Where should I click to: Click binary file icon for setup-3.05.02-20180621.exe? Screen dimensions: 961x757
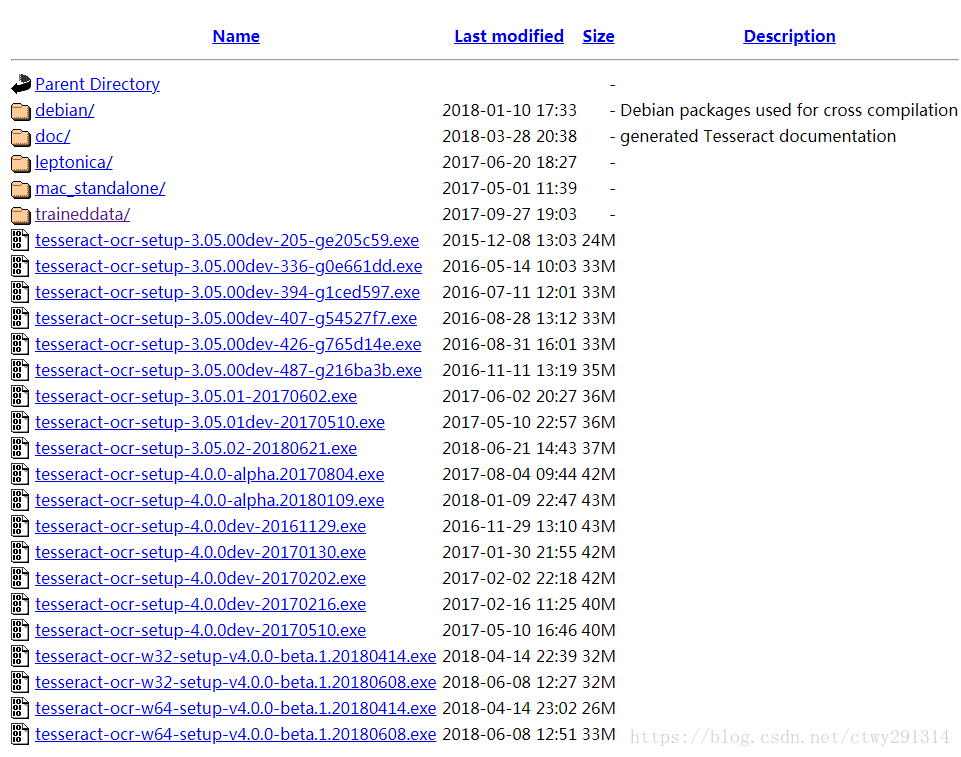point(20,449)
